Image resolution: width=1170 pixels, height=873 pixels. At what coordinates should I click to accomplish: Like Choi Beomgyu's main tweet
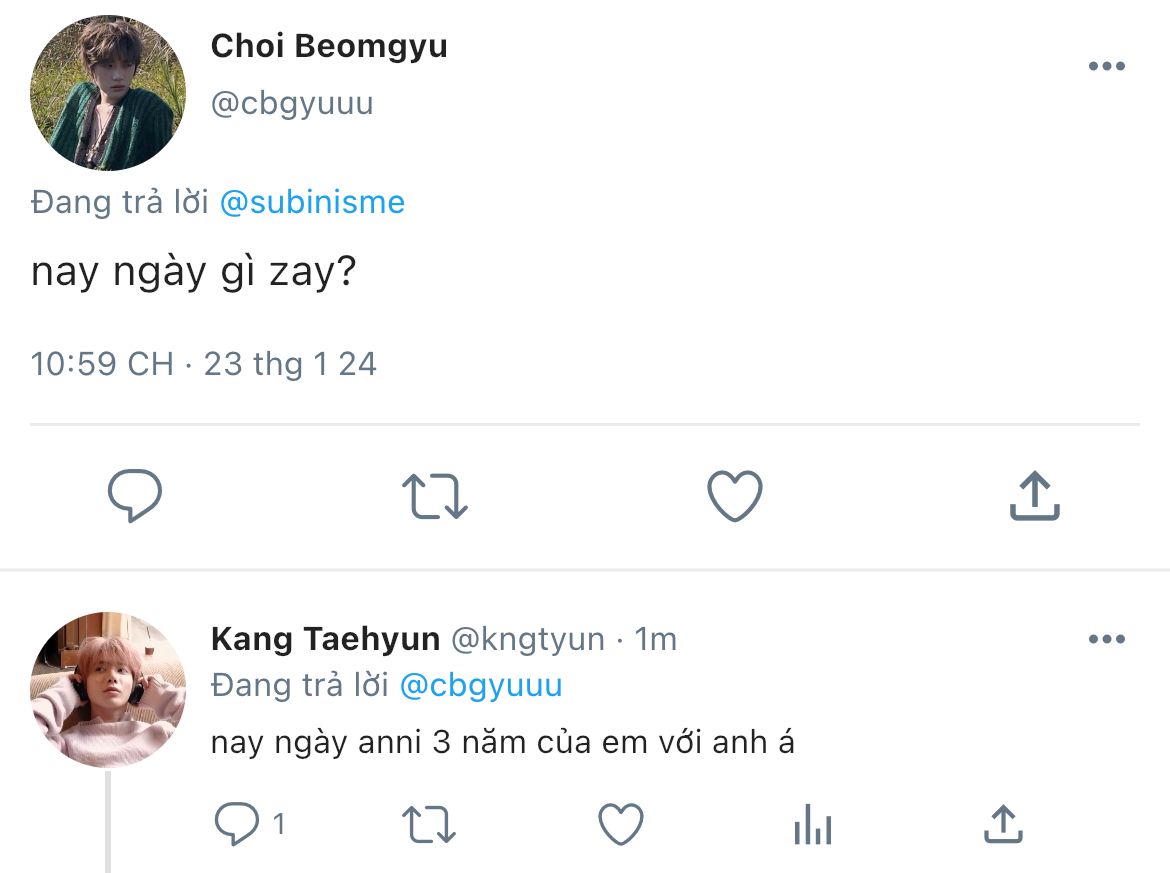(x=734, y=496)
